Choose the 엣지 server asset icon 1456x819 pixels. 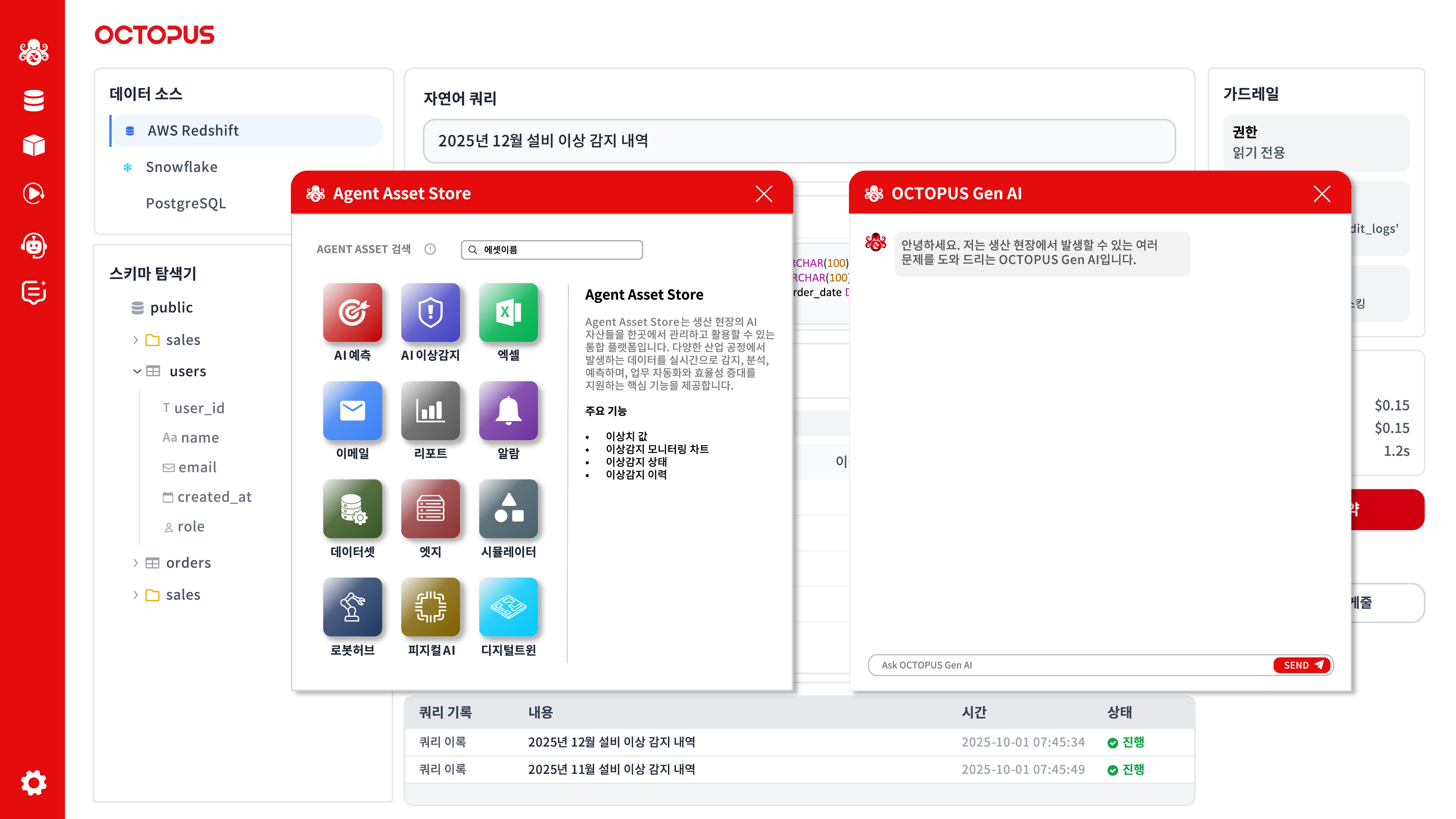click(430, 509)
